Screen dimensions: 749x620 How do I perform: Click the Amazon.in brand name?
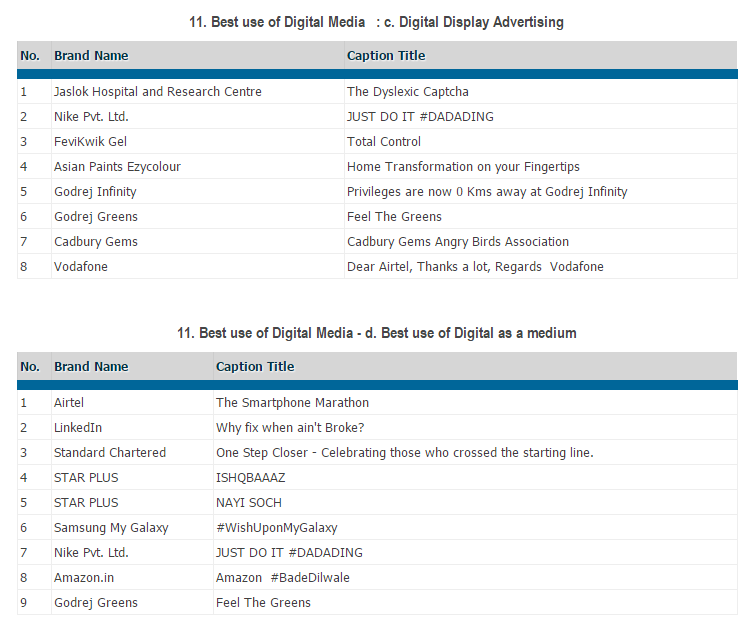86,578
